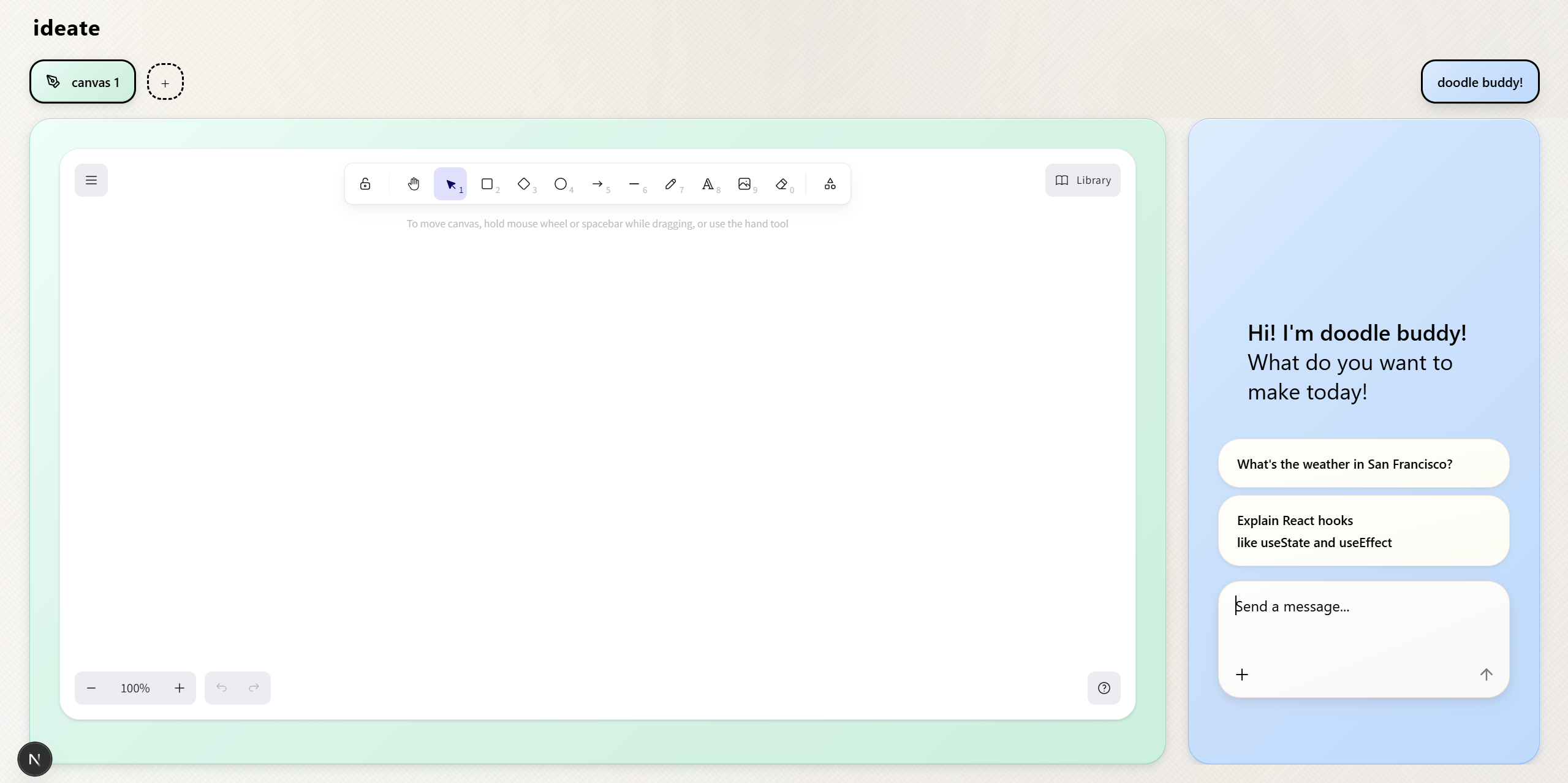Select the Ellipse shape tool
Viewport: 1568px width, 783px height.
pyautogui.click(x=561, y=184)
